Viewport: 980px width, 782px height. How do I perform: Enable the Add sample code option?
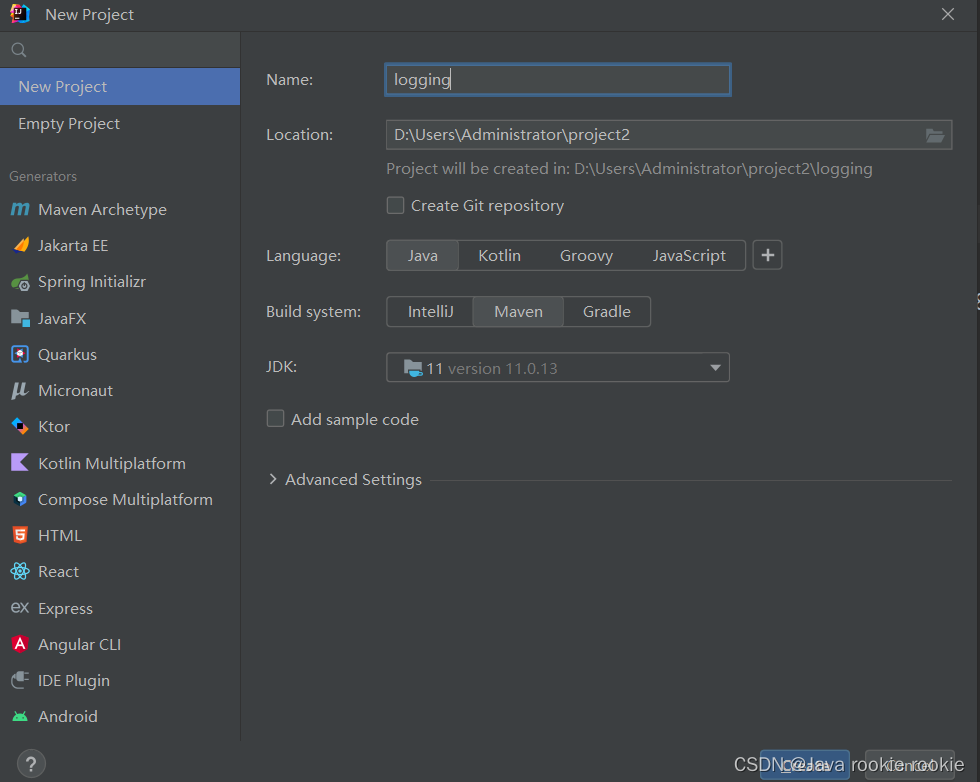[x=275, y=418]
